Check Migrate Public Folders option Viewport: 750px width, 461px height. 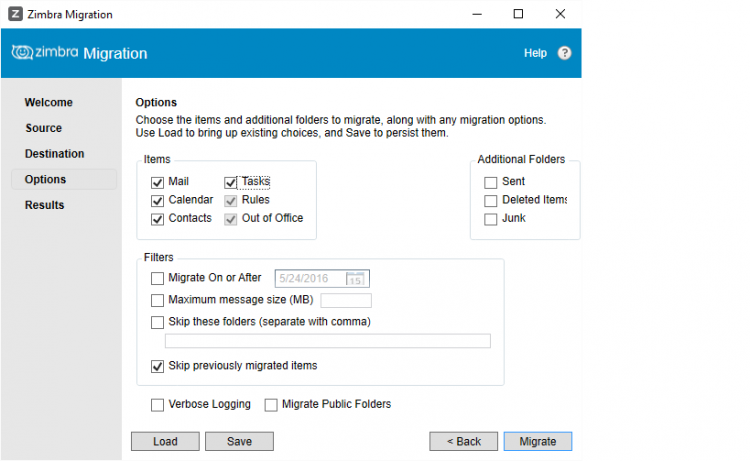coord(271,405)
